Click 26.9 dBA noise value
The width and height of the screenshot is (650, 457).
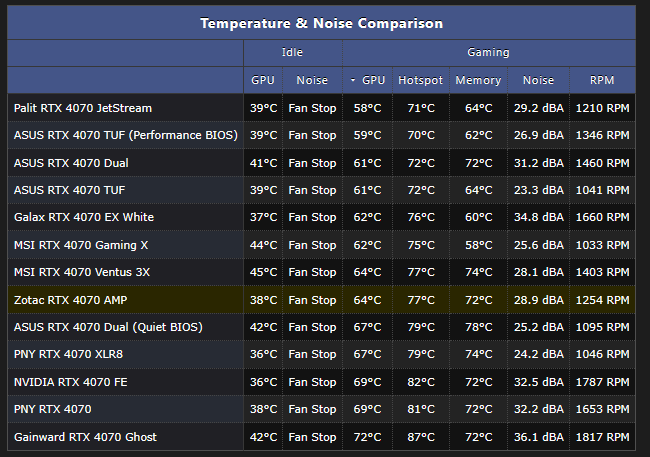pos(539,135)
